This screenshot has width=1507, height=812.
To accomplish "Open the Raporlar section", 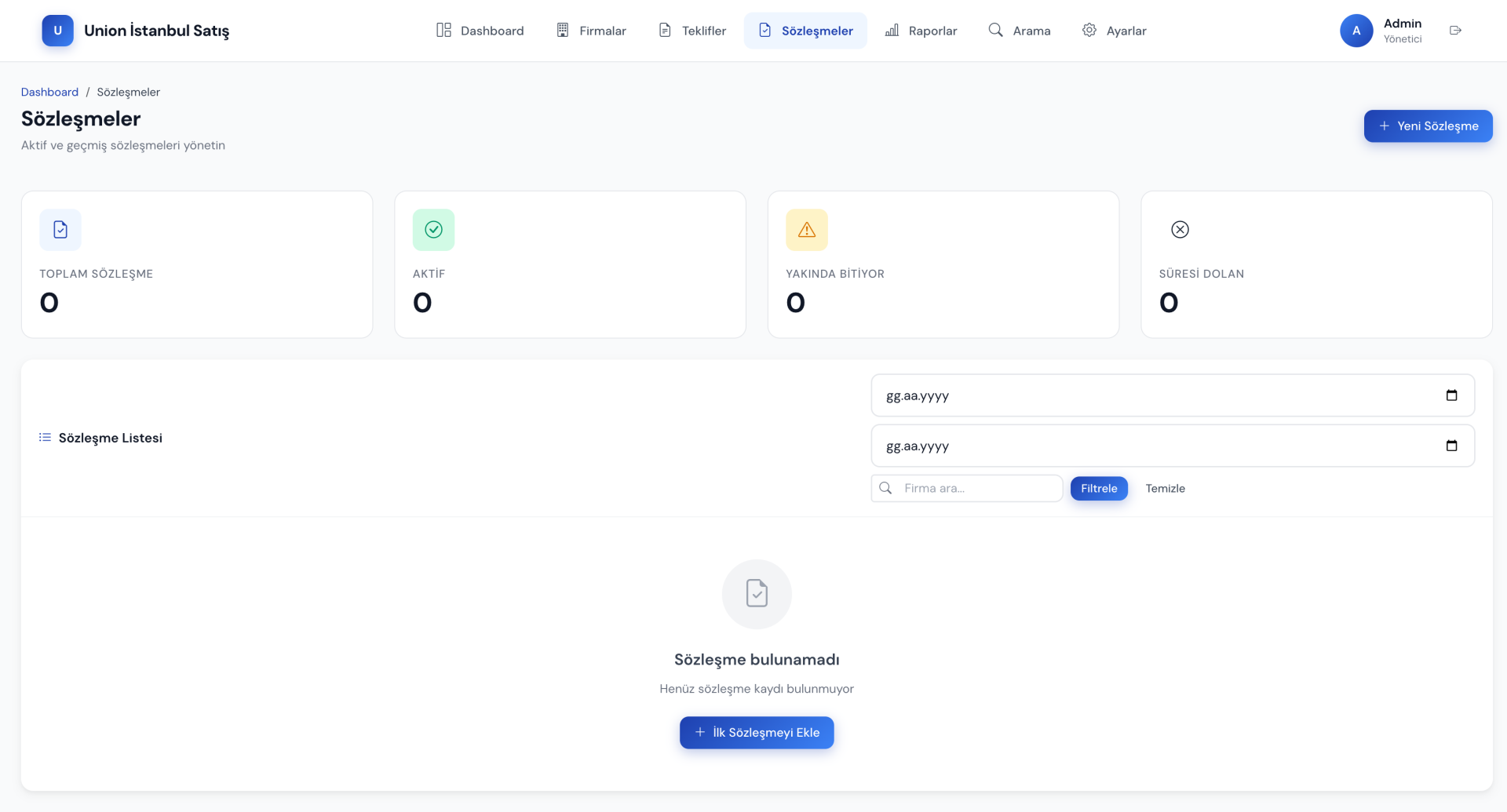I will (x=921, y=31).
